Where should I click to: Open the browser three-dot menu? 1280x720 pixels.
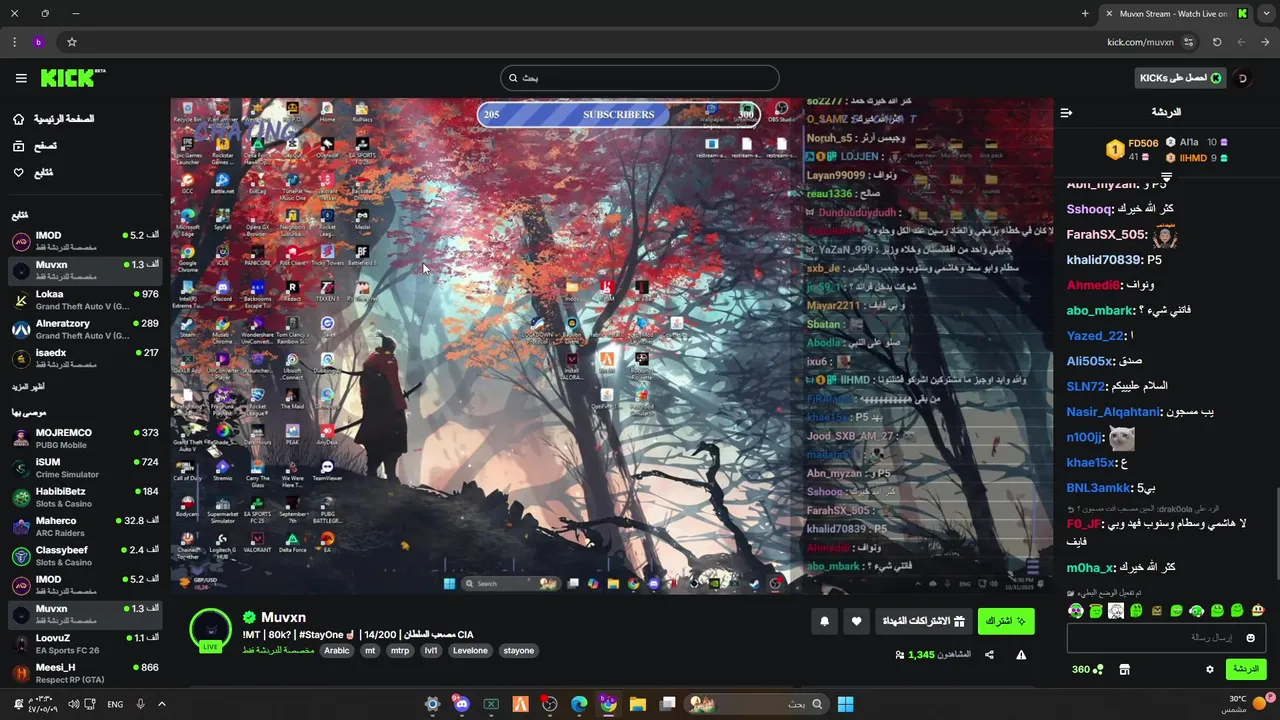14,42
